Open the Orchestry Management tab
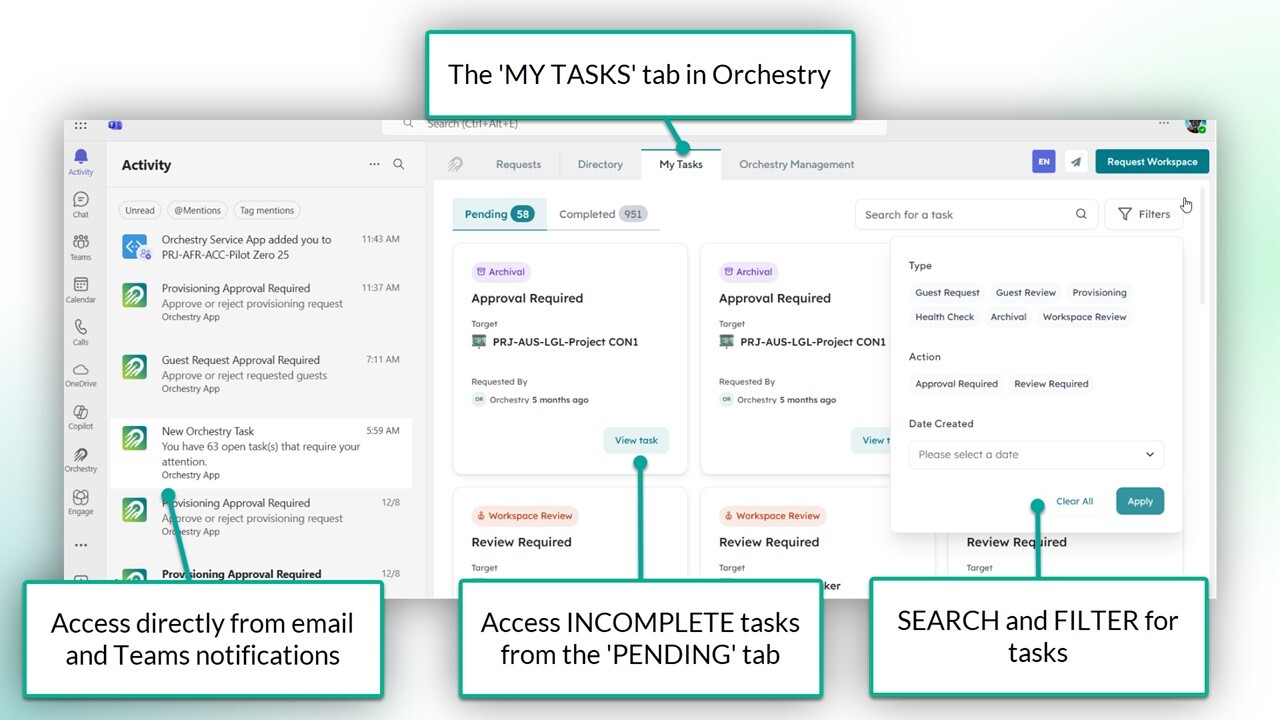1280x720 pixels. click(797, 164)
